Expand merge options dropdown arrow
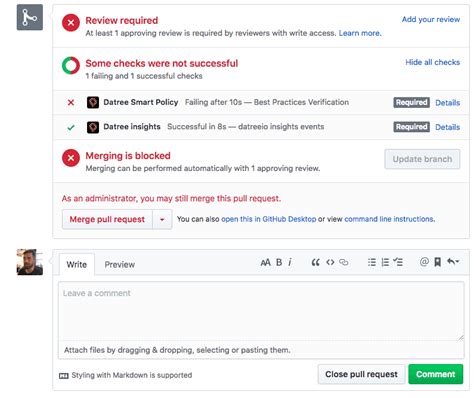The height and width of the screenshot is (398, 474). pyautogui.click(x=162, y=219)
